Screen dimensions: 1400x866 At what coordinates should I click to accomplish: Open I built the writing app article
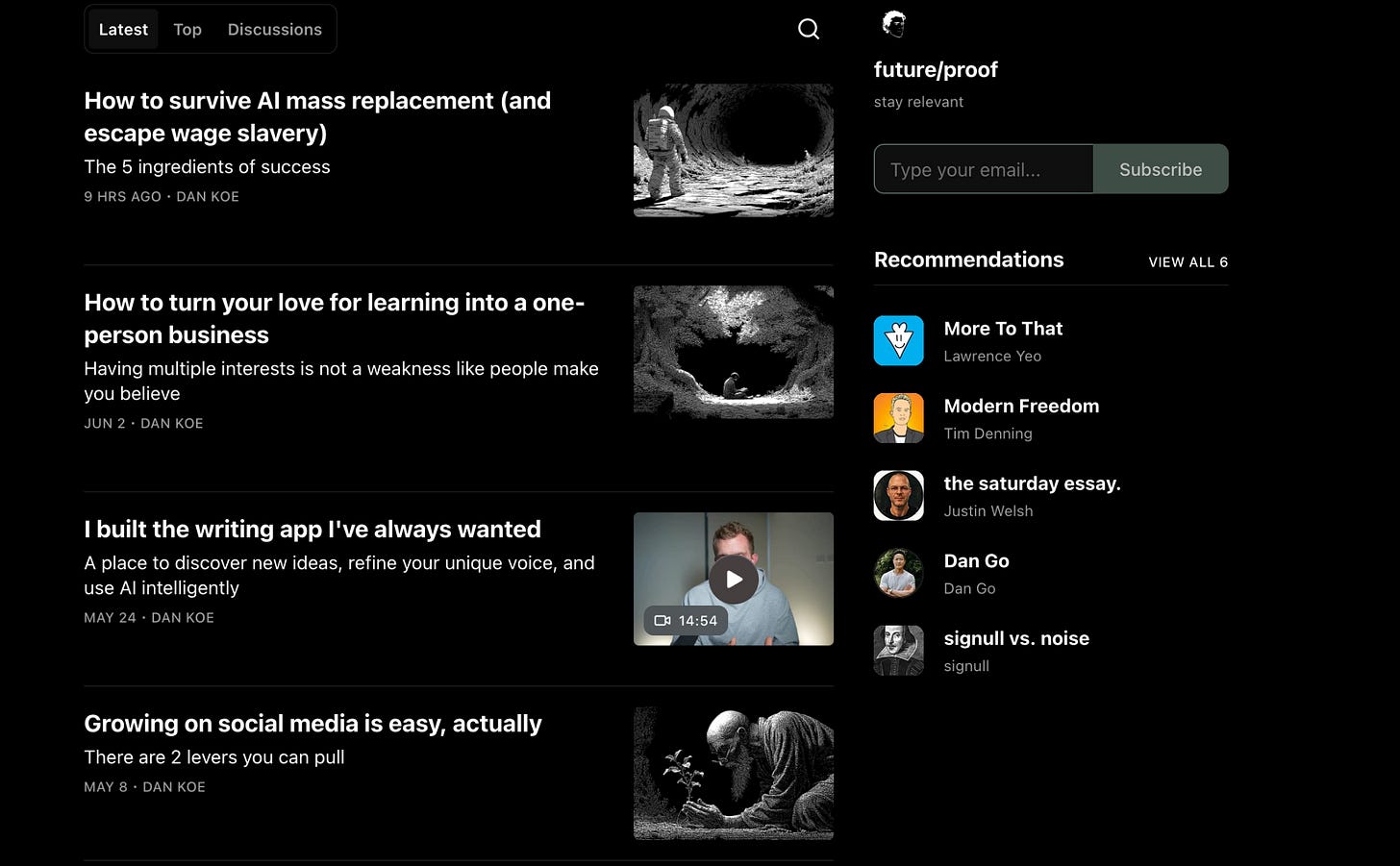pyautogui.click(x=312, y=530)
